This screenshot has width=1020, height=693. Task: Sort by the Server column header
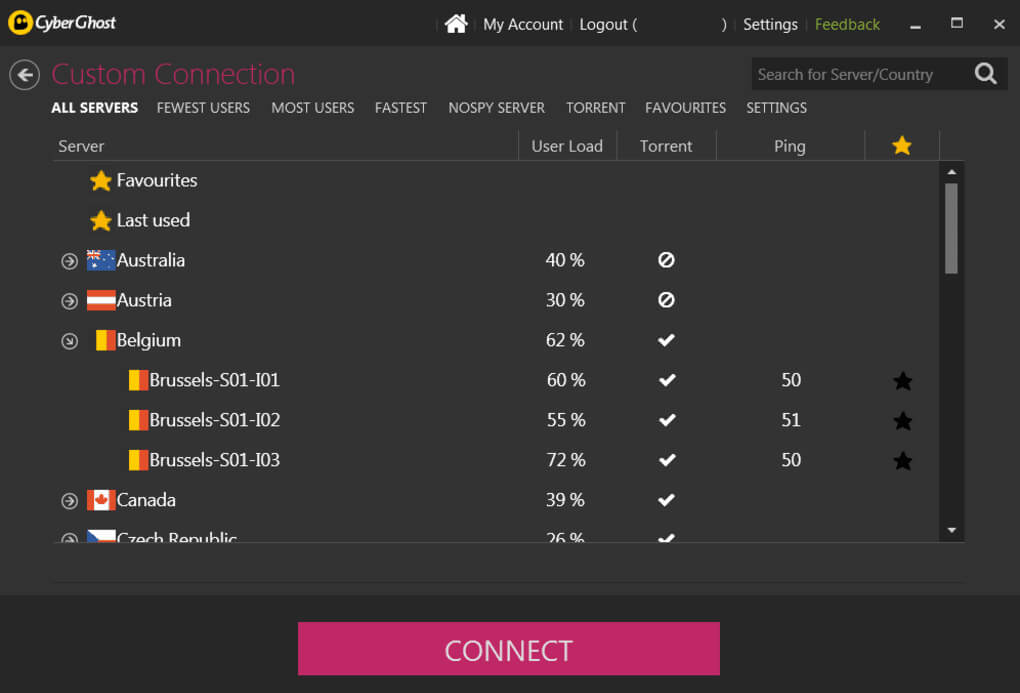(x=286, y=146)
